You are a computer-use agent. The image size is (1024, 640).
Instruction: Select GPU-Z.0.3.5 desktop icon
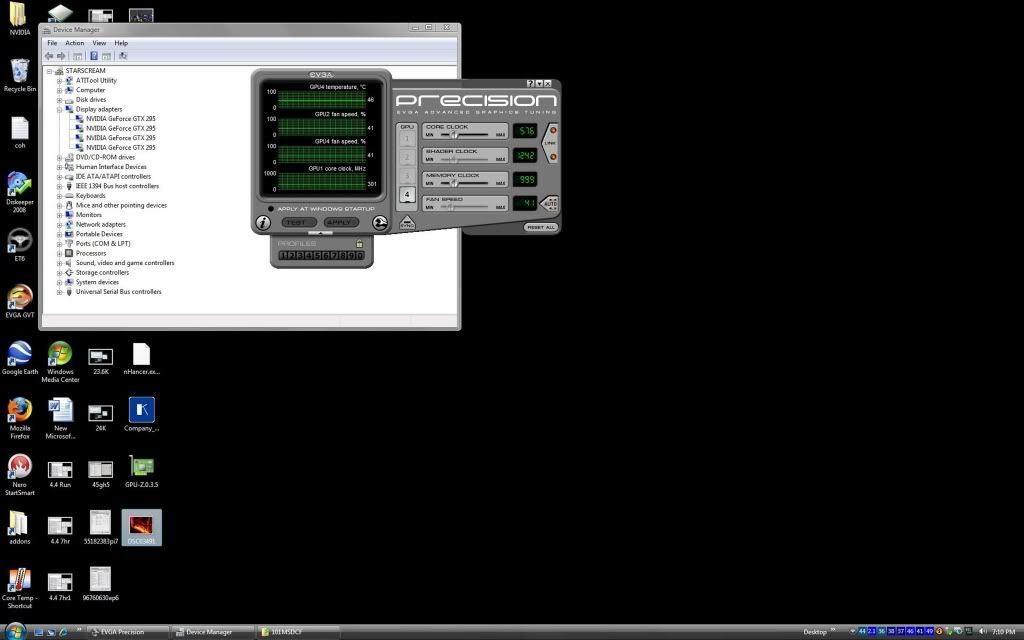coord(141,472)
